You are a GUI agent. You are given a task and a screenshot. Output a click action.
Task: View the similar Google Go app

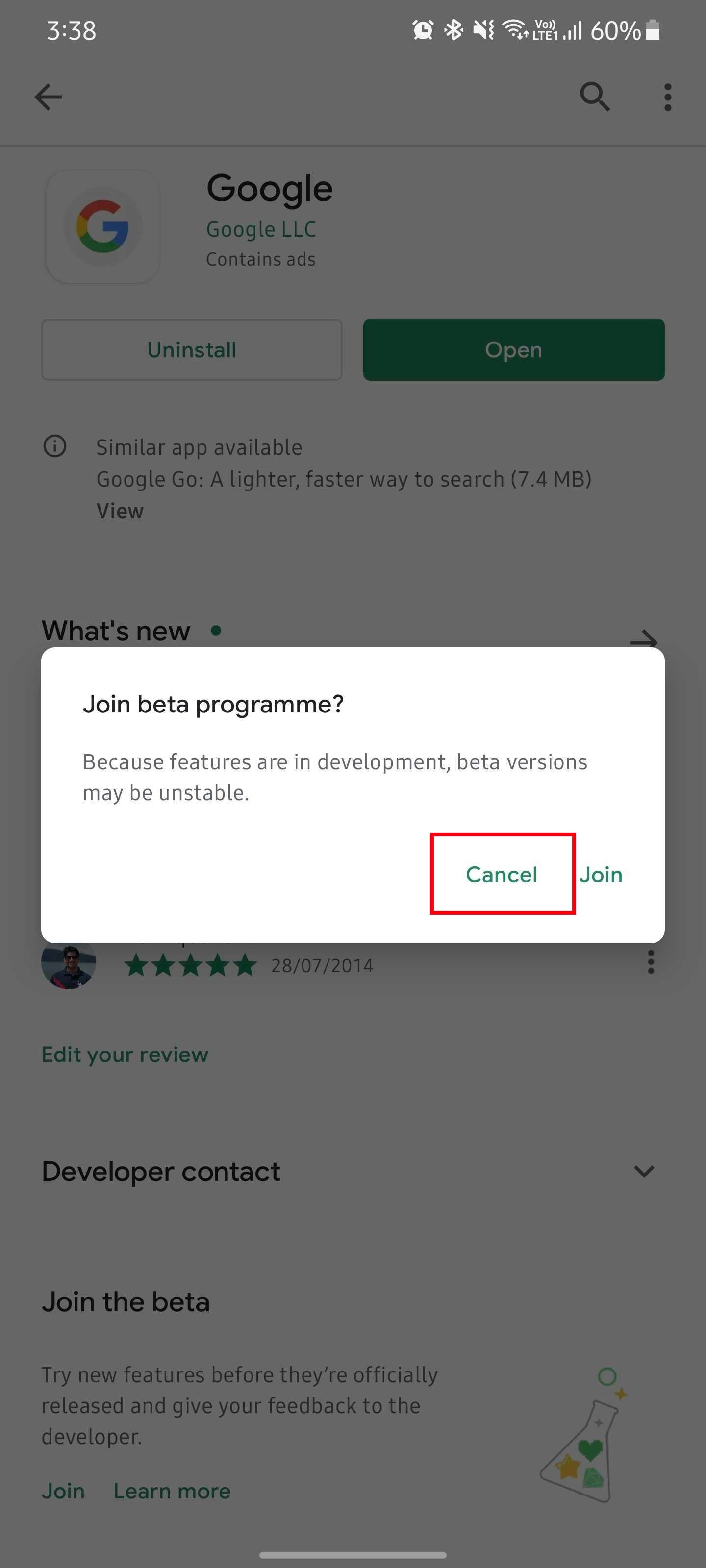pos(120,511)
